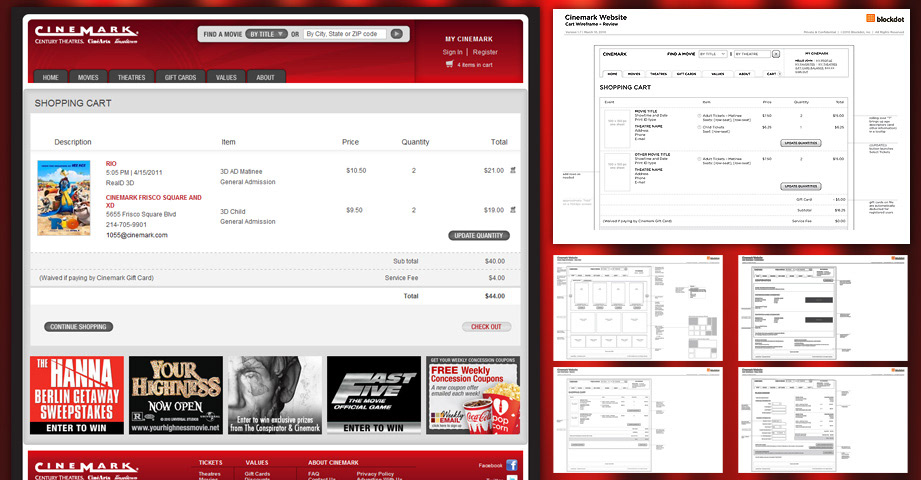The width and height of the screenshot is (921, 480).
Task: Open the movie grid wireframe thumbnail
Action: pyautogui.click(x=638, y=308)
